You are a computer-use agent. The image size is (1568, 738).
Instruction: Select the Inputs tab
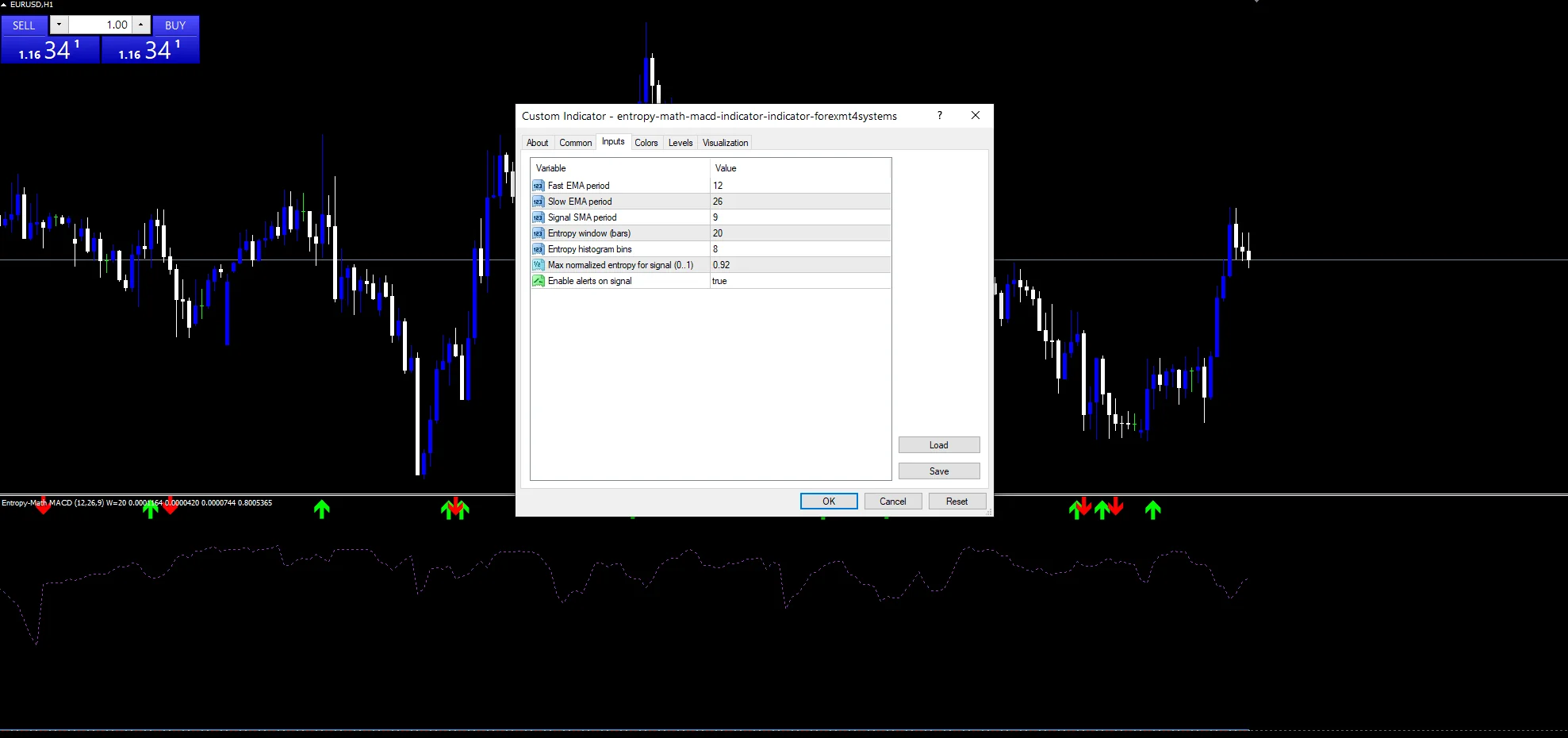click(x=613, y=142)
